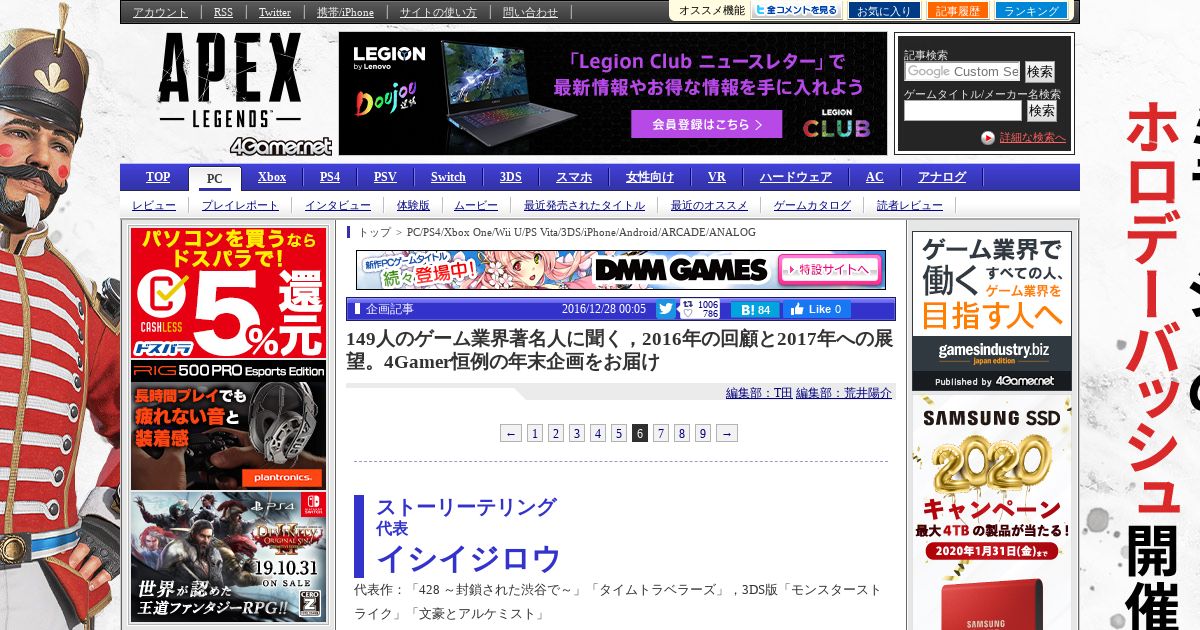Screen dimensions: 1200x630
Task: Go to previous page arrow
Action: pyautogui.click(x=511, y=433)
